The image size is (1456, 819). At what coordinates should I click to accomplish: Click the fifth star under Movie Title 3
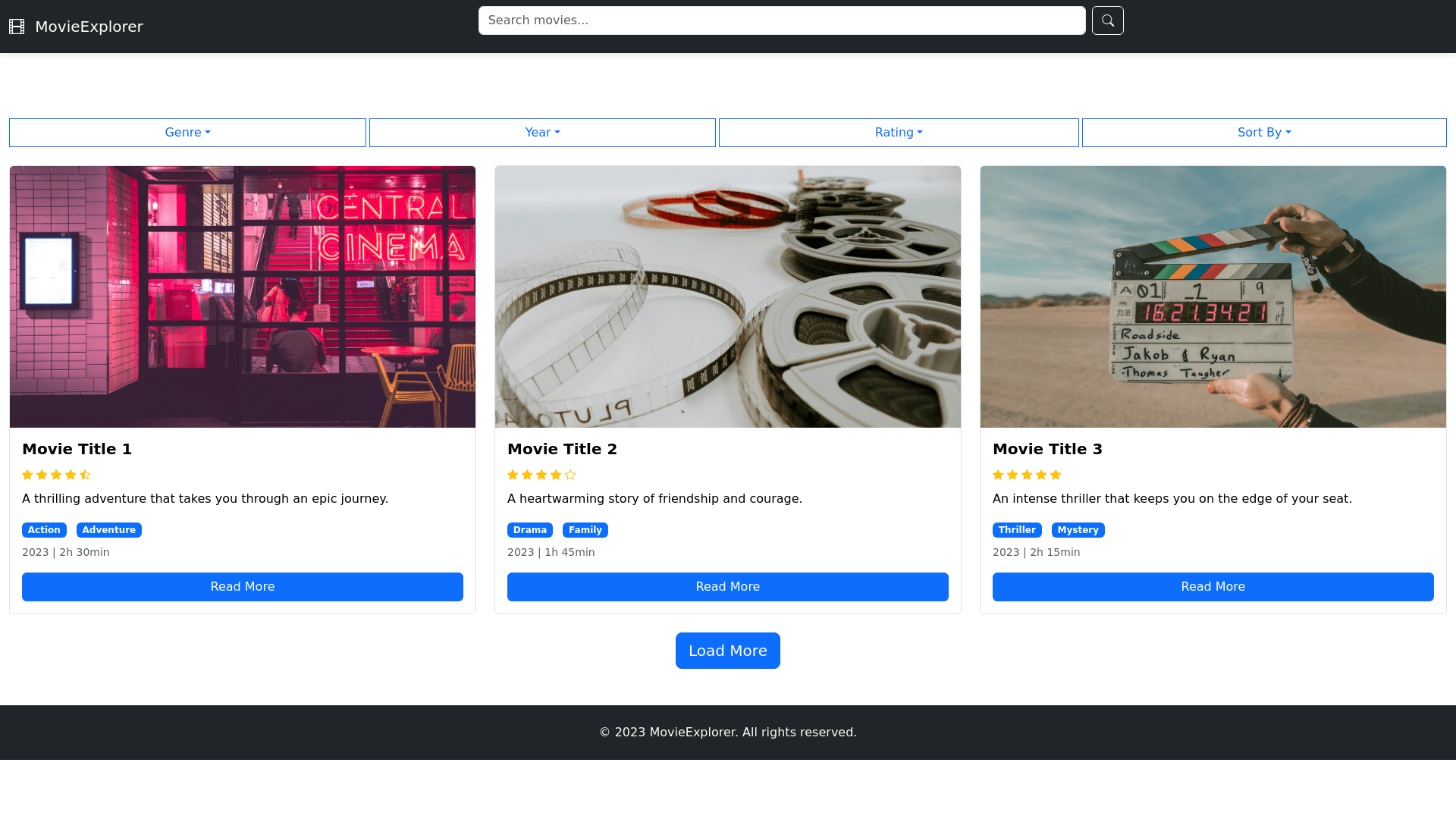pyautogui.click(x=1056, y=475)
